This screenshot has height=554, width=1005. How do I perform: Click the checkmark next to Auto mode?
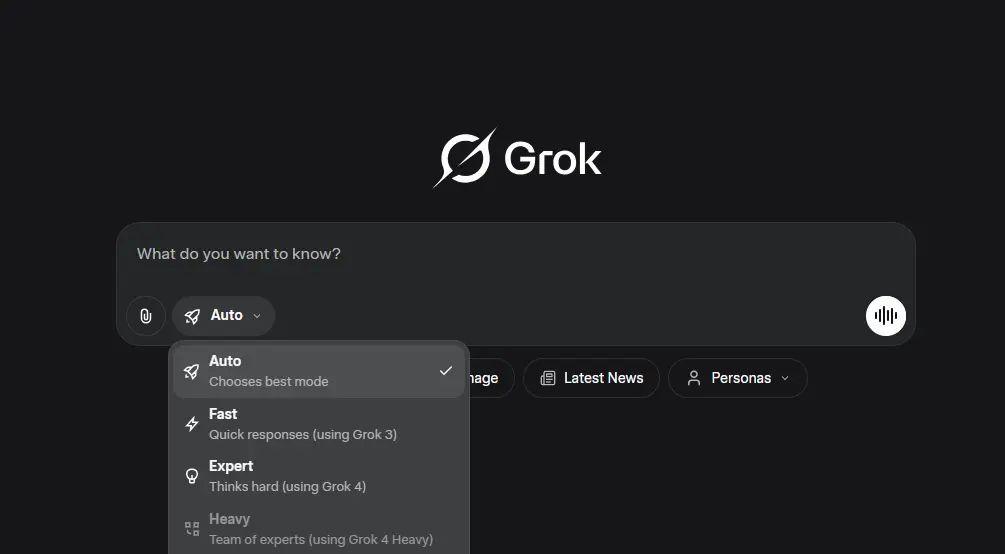(445, 371)
